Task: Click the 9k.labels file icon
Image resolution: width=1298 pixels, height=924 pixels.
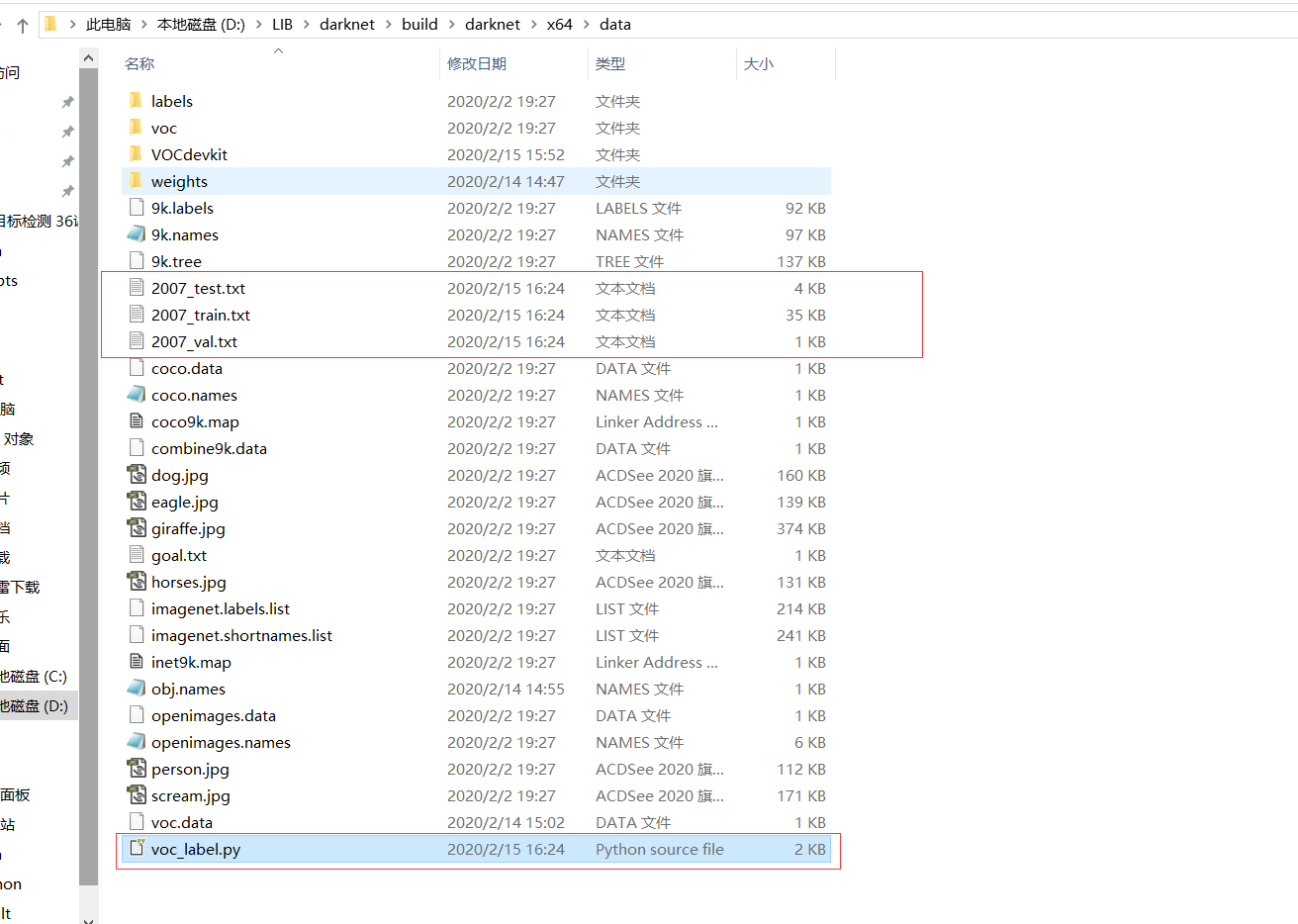Action: [137, 207]
